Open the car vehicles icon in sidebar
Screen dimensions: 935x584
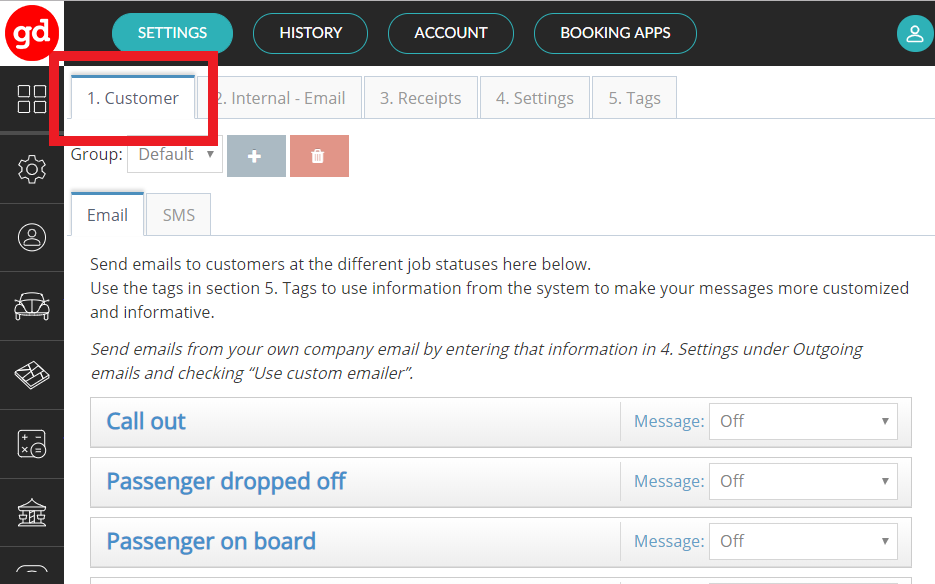point(32,306)
